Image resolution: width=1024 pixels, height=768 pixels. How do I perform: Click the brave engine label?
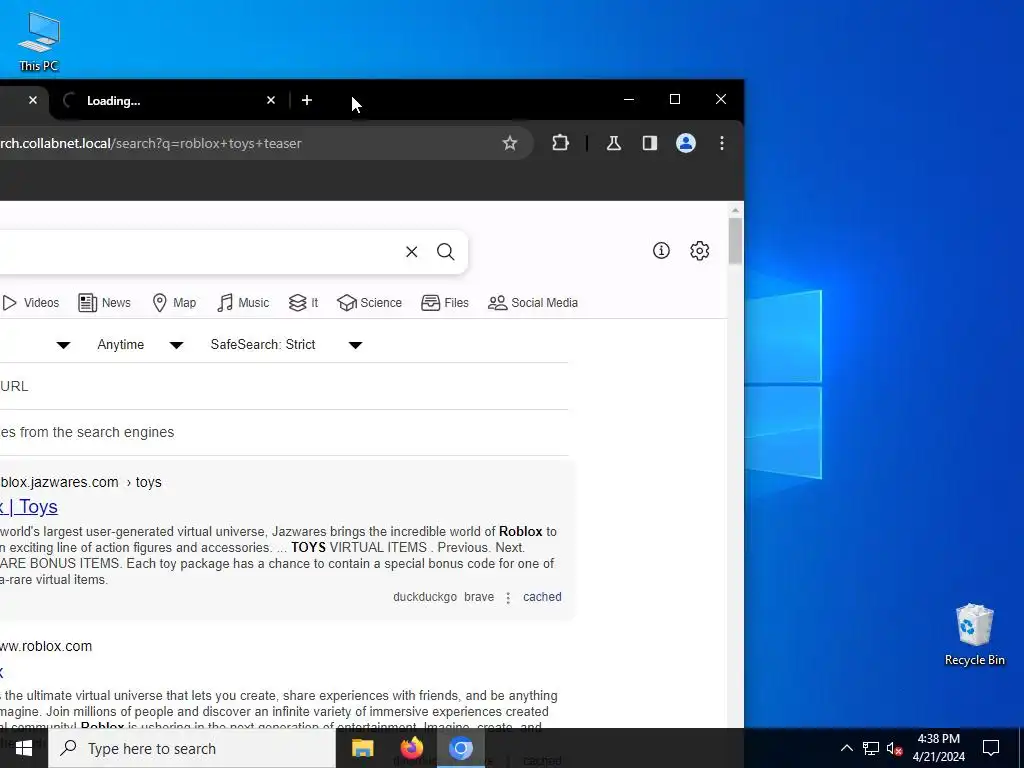479,597
